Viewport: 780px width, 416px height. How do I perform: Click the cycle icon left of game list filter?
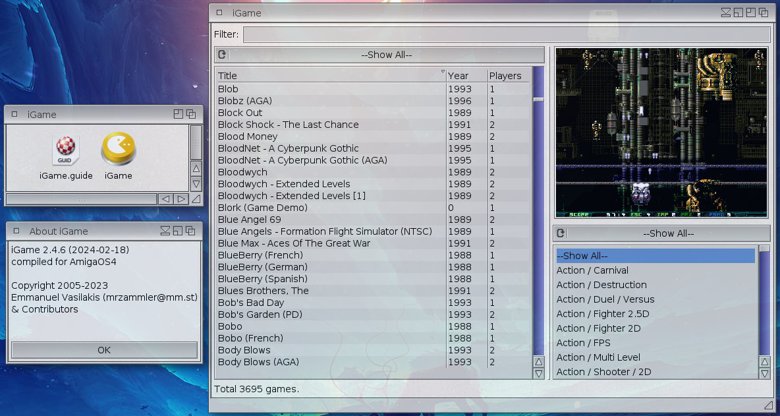(222, 55)
